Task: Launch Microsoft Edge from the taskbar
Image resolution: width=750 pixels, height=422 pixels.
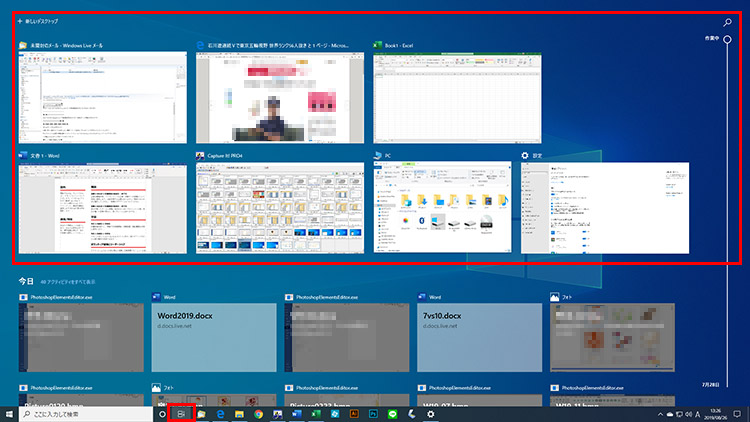Action: (220, 413)
